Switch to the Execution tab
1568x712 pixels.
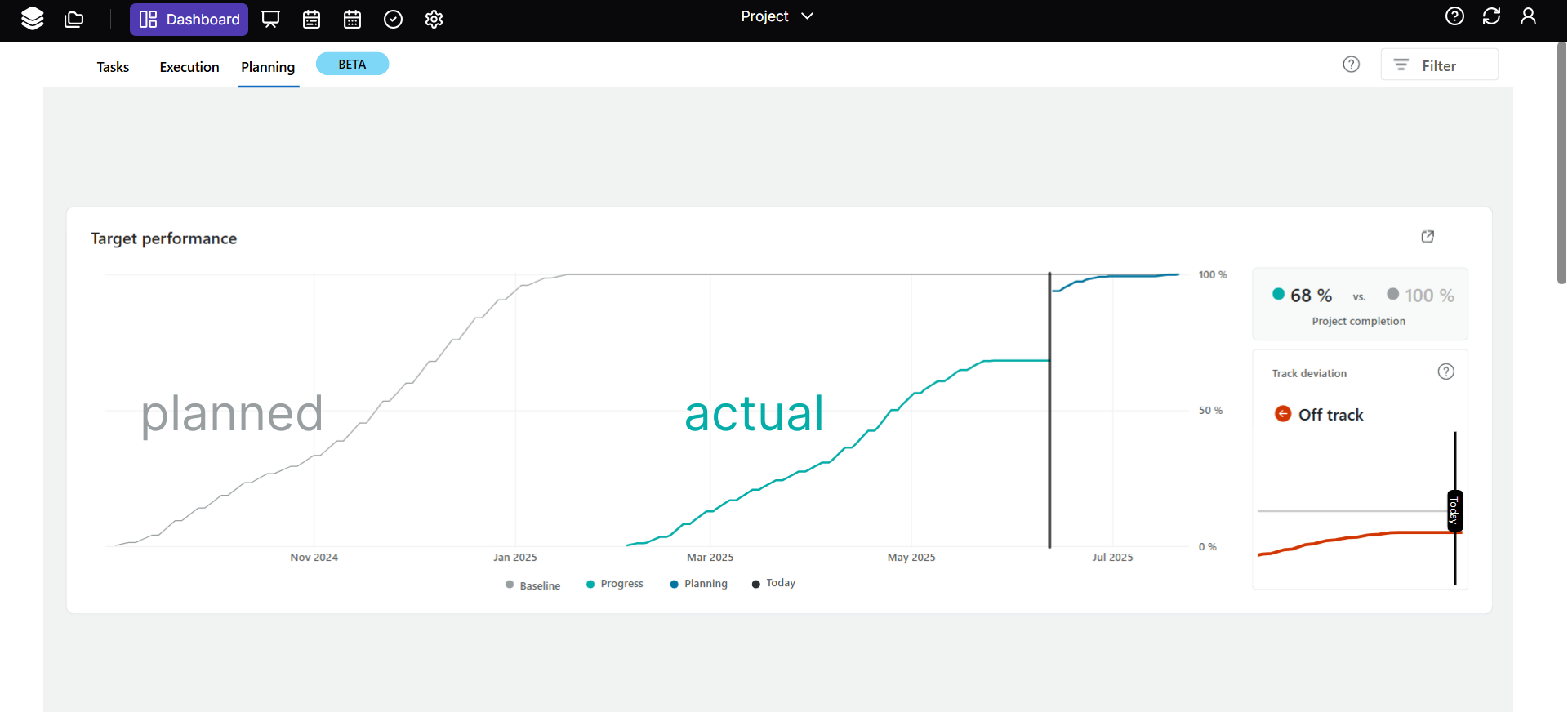(x=189, y=67)
